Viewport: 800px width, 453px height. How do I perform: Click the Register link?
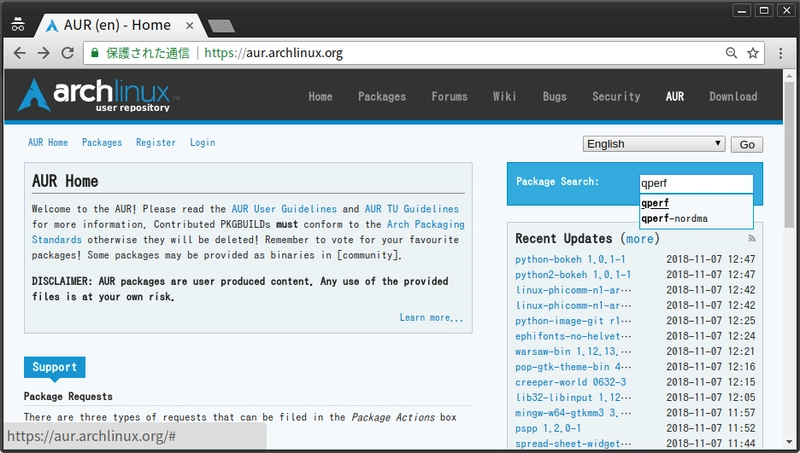pyautogui.click(x=156, y=142)
